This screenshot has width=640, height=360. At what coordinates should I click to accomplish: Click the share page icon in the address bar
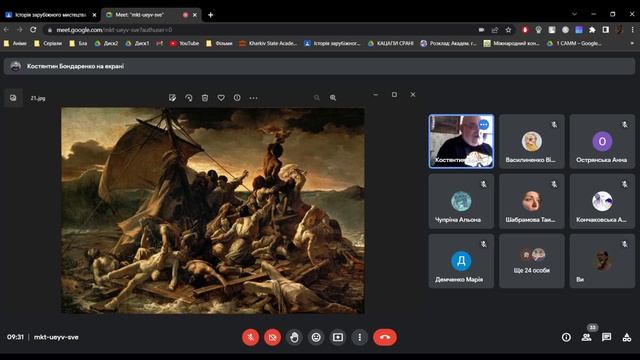[x=495, y=30]
